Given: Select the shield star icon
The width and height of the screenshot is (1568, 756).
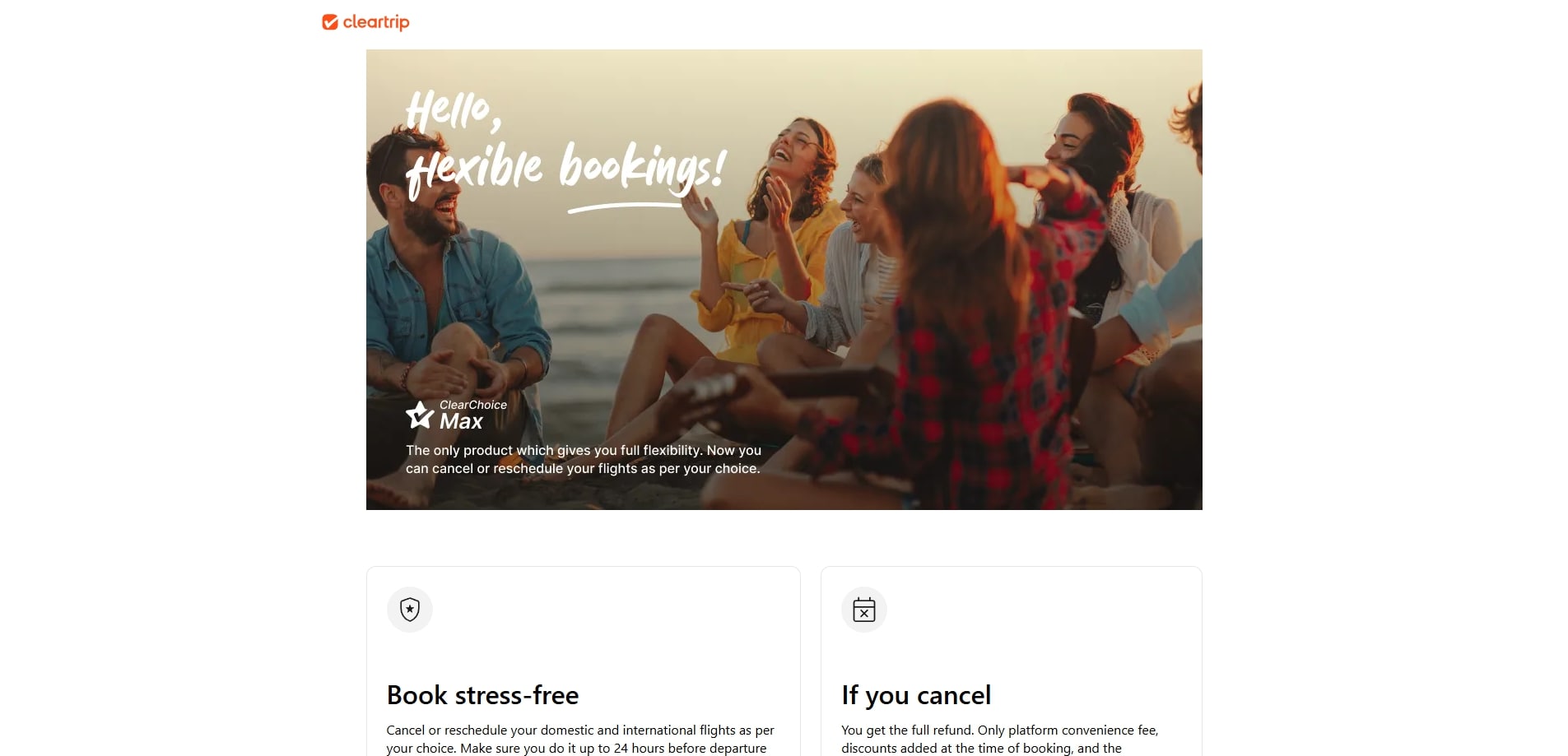Looking at the screenshot, I should coord(410,610).
